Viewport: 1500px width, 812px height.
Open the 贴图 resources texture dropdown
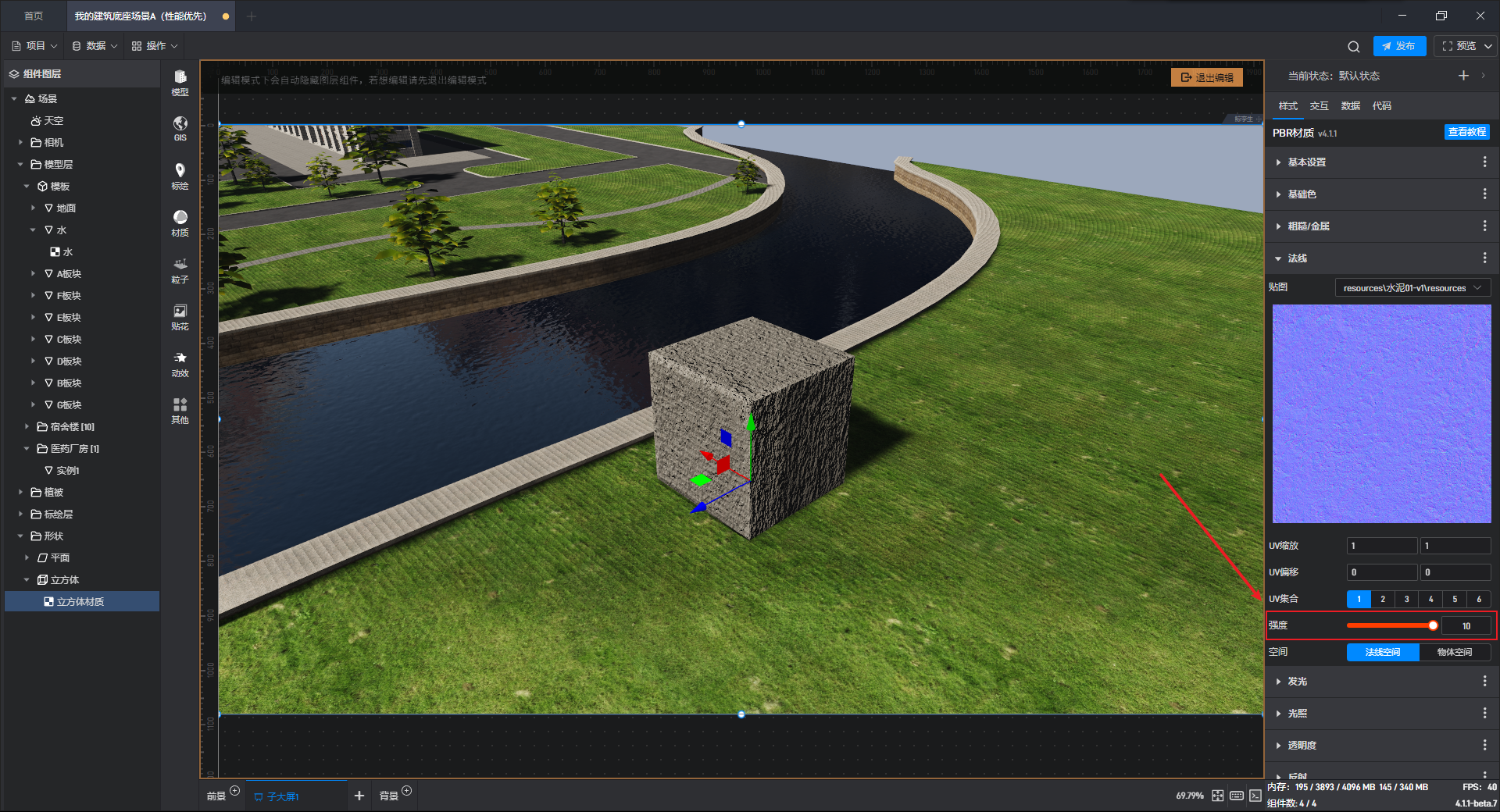coord(1412,288)
